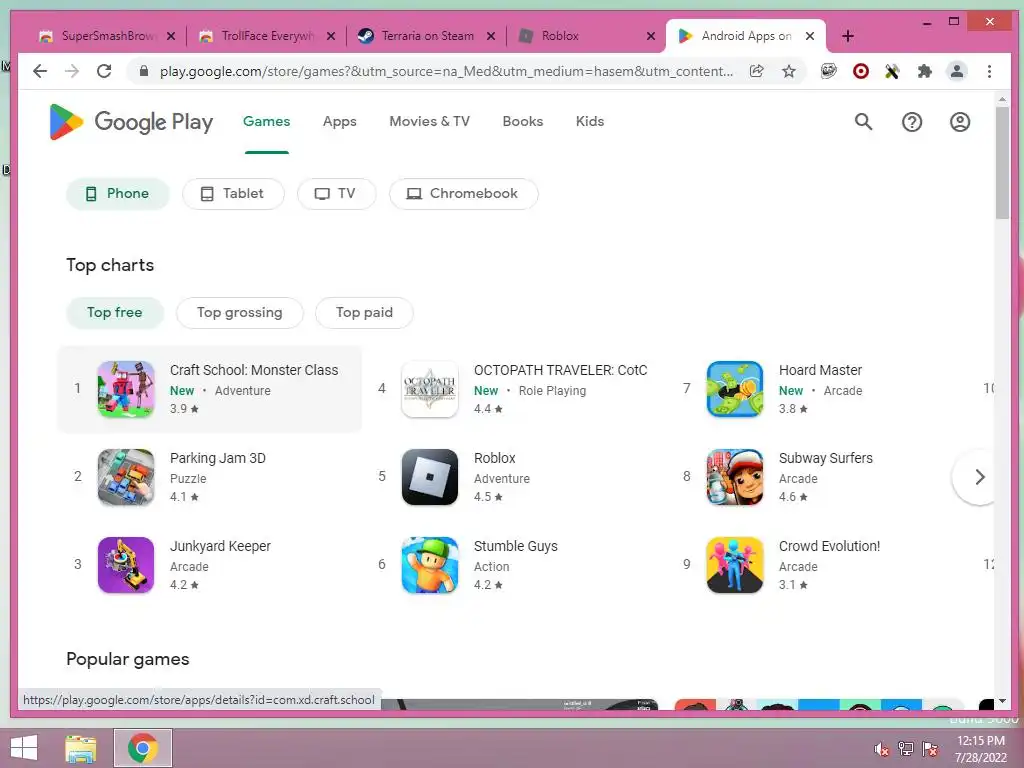
Task: Open the Stumble Guys title link
Action: tap(515, 547)
